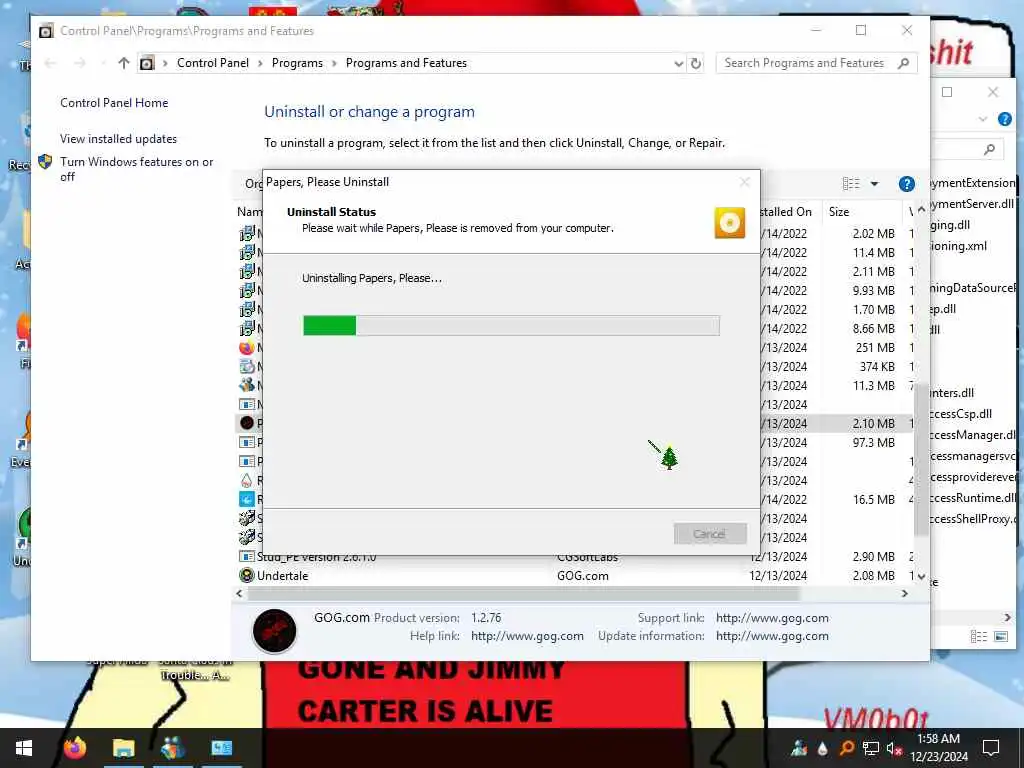Expand the chevron after Programs breadcrumb
This screenshot has width=1024, height=768.
334,63
